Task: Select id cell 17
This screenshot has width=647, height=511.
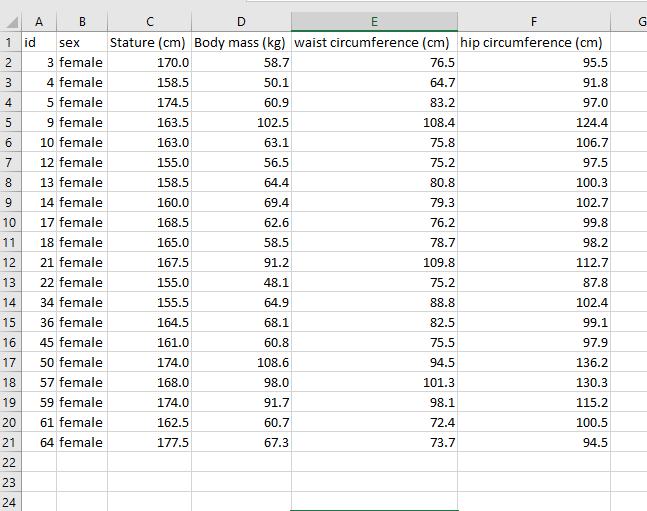Action: tap(39, 222)
